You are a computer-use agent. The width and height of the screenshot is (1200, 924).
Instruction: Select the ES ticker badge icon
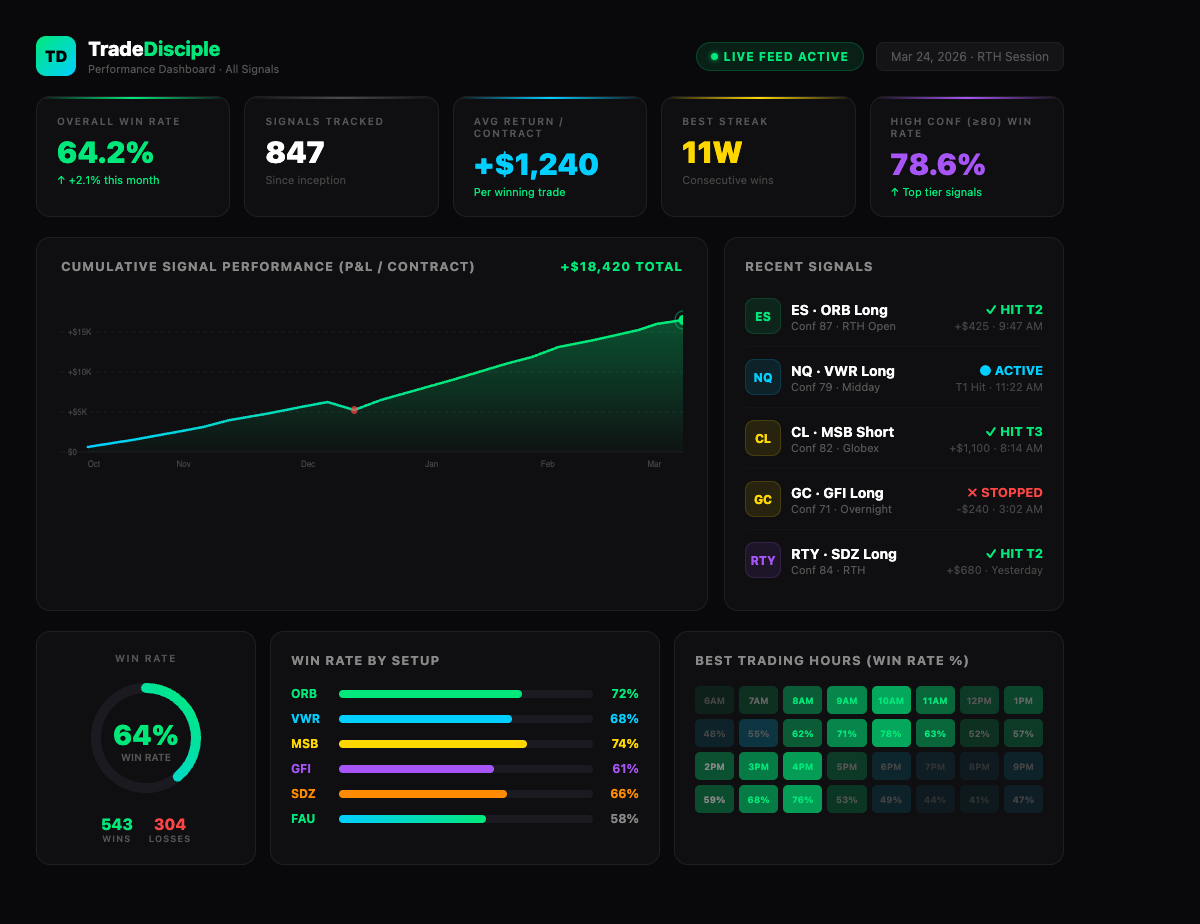[762, 316]
